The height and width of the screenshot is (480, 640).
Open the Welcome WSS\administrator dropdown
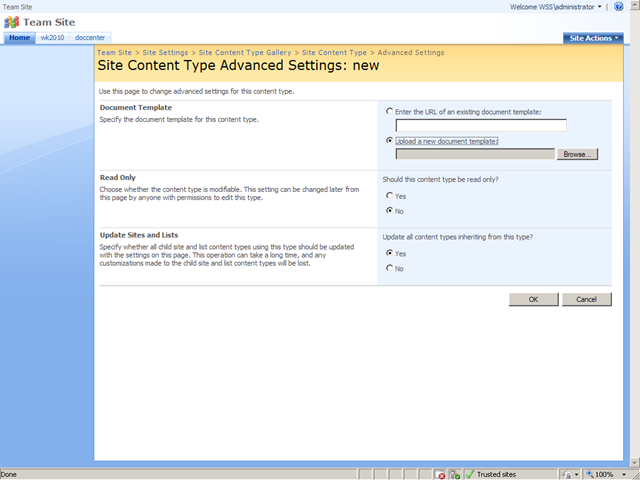[556, 7]
